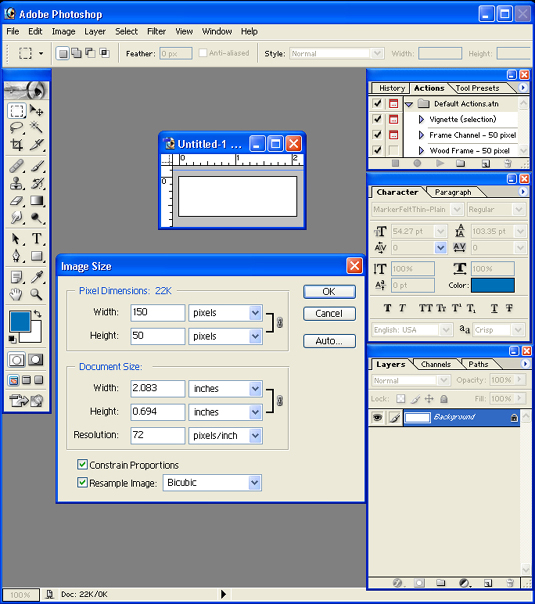Toggle Anti-aliased checkbox in options bar
Viewport: 535px width, 604px height.
(203, 53)
